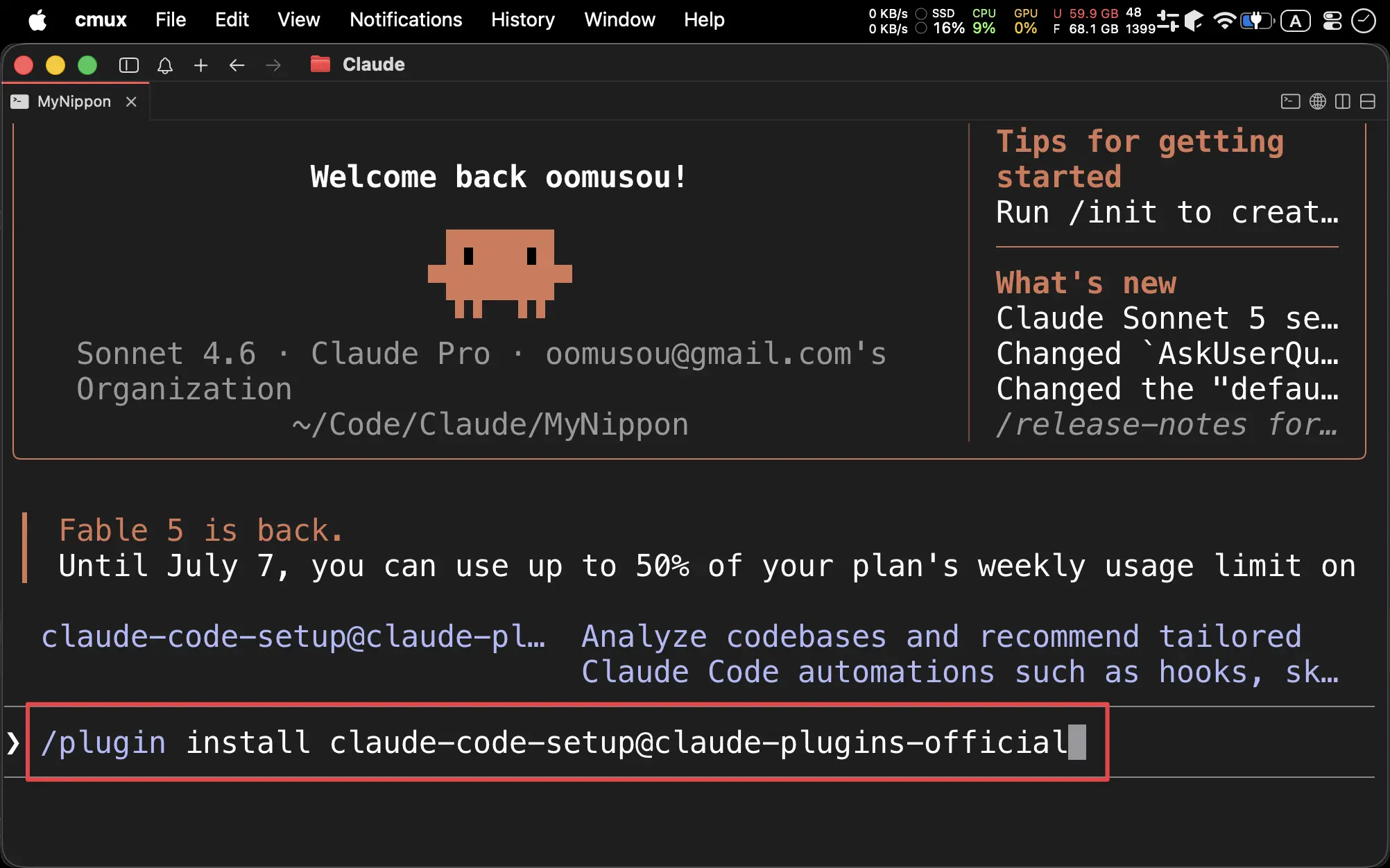1390x868 pixels.
Task: Click the clock icon in menu bar
Action: tap(1364, 21)
